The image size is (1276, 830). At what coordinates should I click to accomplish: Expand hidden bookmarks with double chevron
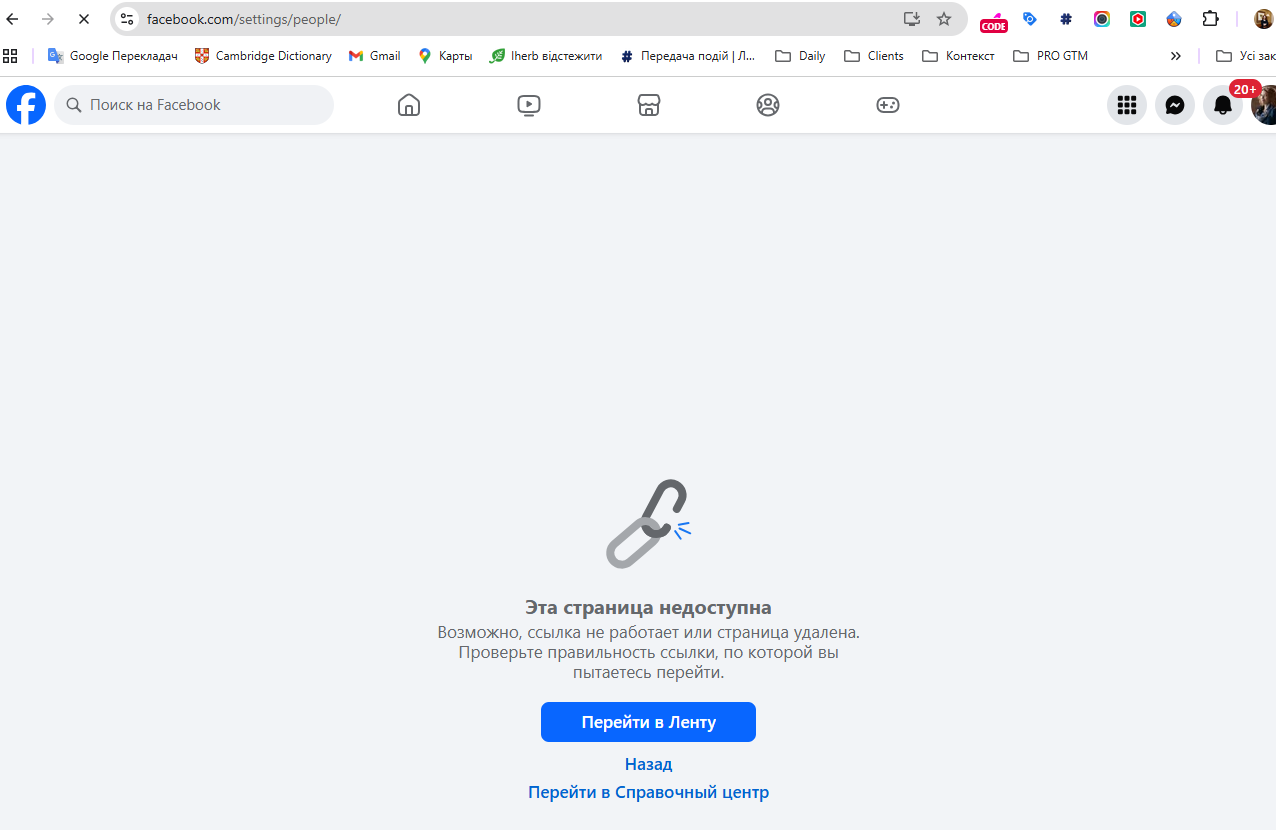pos(1176,56)
